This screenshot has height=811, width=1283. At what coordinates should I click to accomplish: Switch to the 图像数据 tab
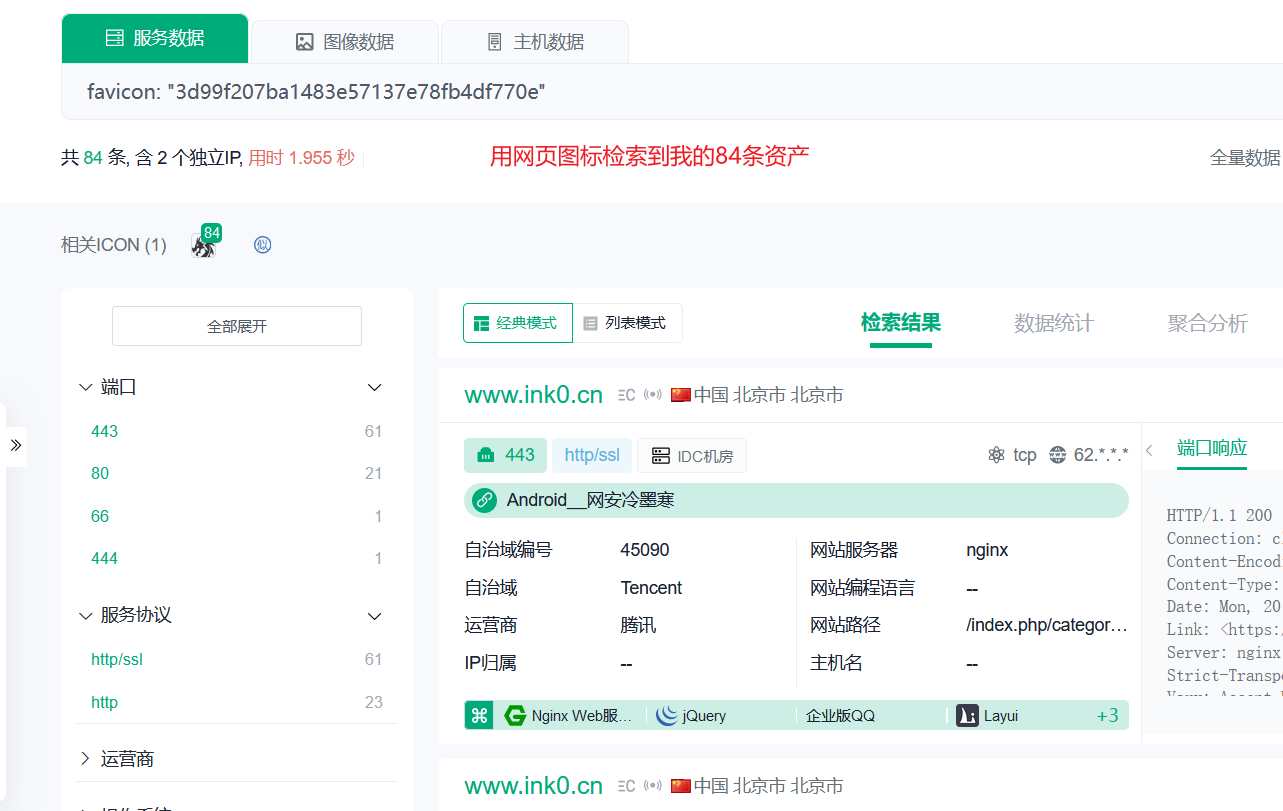pyautogui.click(x=344, y=41)
